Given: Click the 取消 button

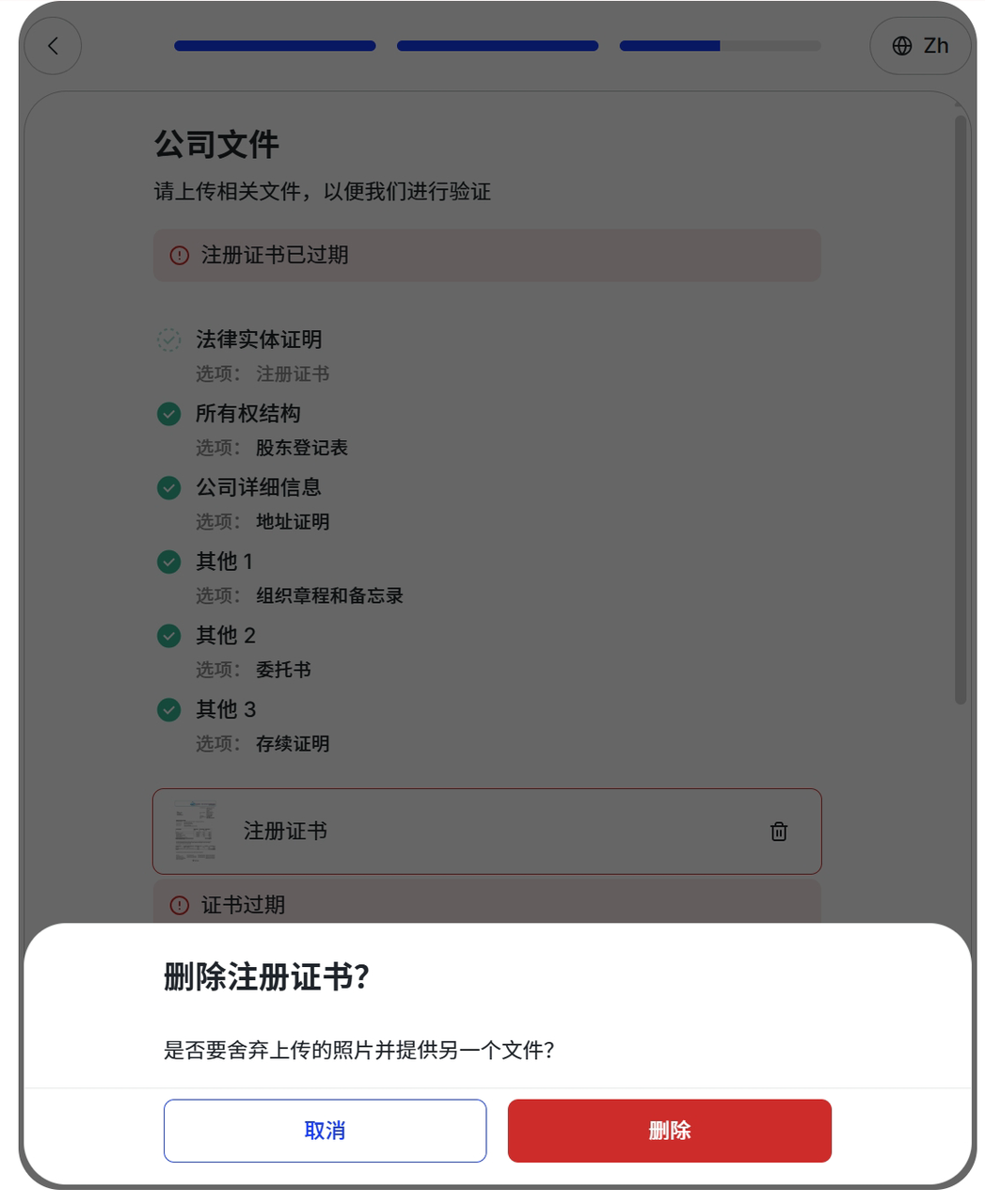Looking at the screenshot, I should click(325, 1131).
